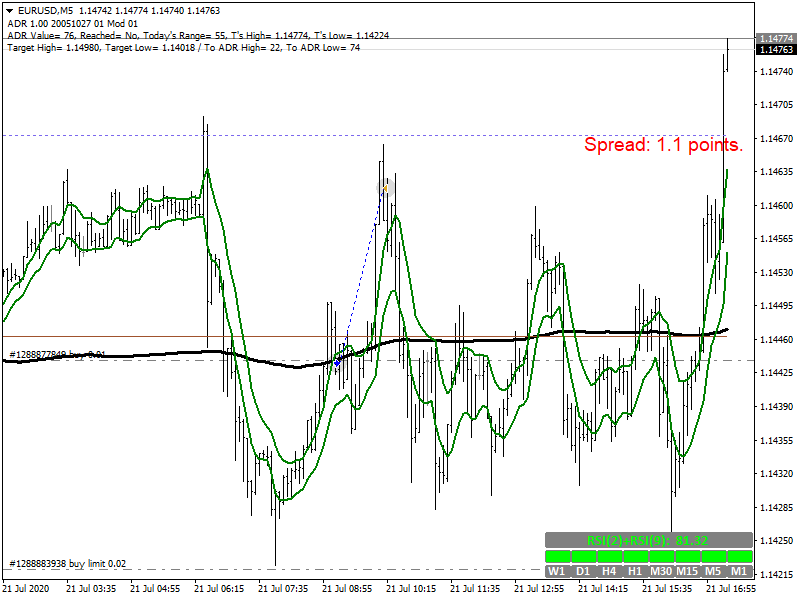The image size is (800, 600).
Task: Click the 1.14774 price tag on the axis
Action: coord(776,39)
